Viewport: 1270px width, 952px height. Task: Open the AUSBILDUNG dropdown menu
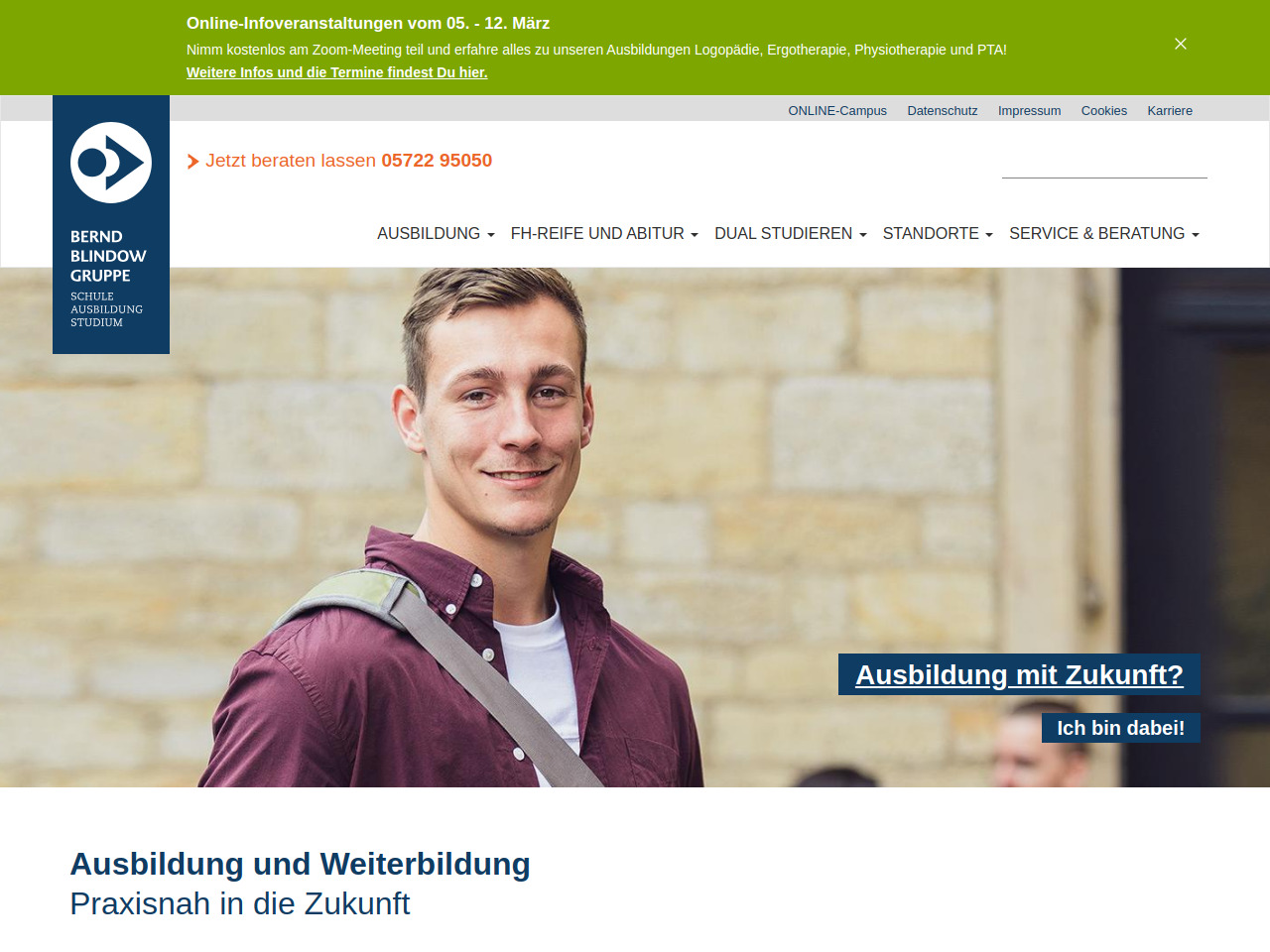coord(436,233)
